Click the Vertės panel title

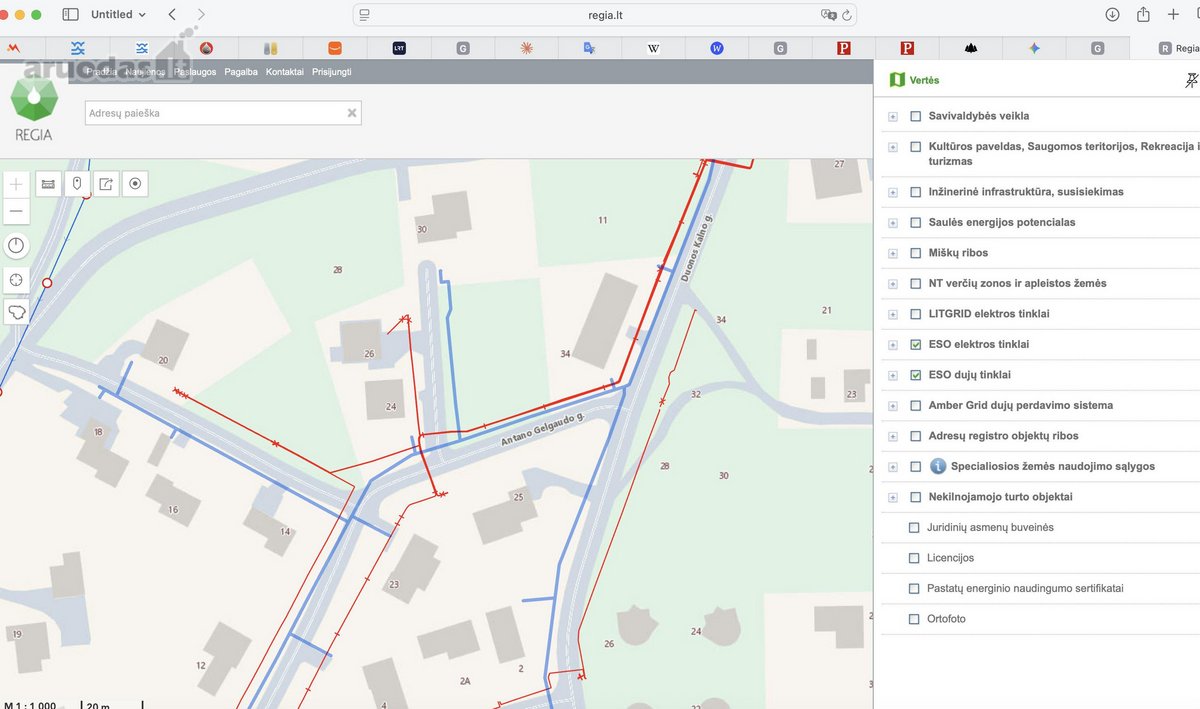tap(924, 80)
